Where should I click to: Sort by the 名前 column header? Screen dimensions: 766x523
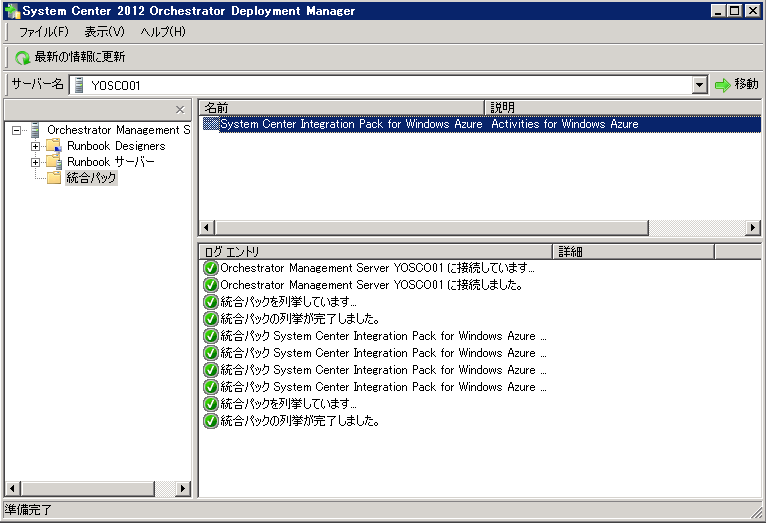pos(341,107)
